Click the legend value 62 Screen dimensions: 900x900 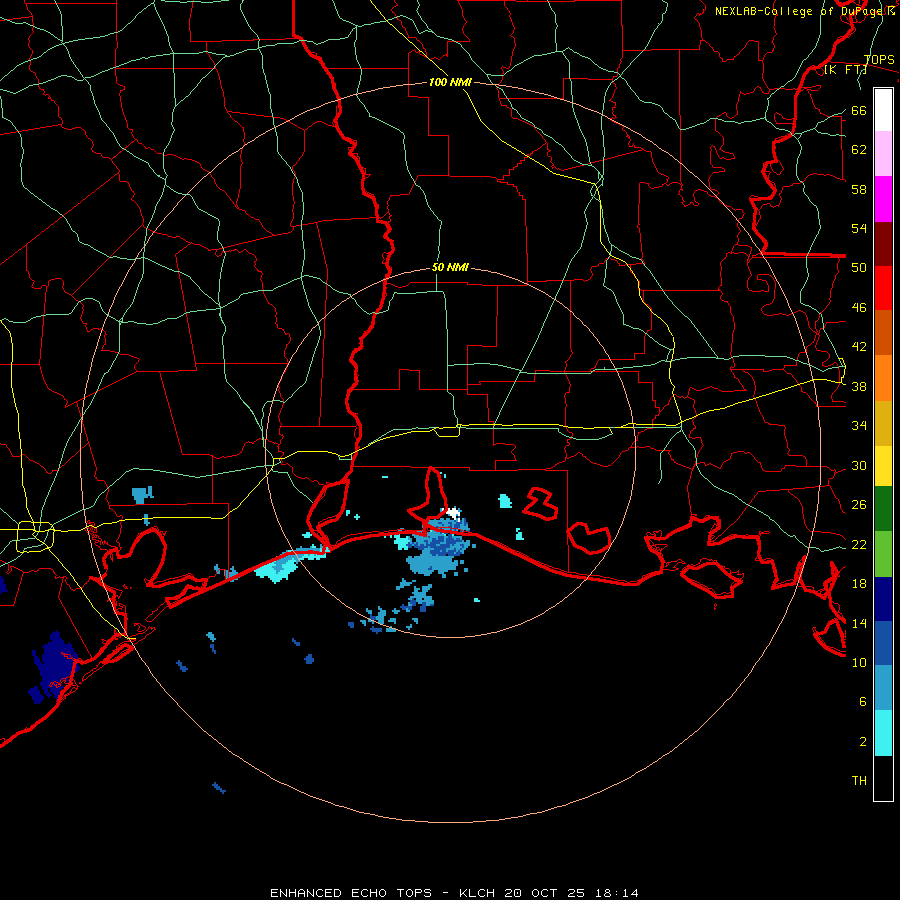(x=859, y=150)
